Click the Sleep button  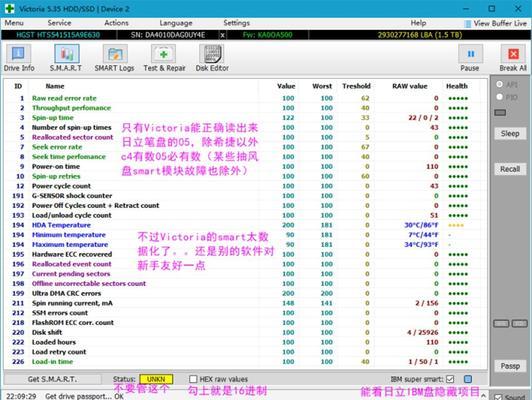click(x=510, y=133)
